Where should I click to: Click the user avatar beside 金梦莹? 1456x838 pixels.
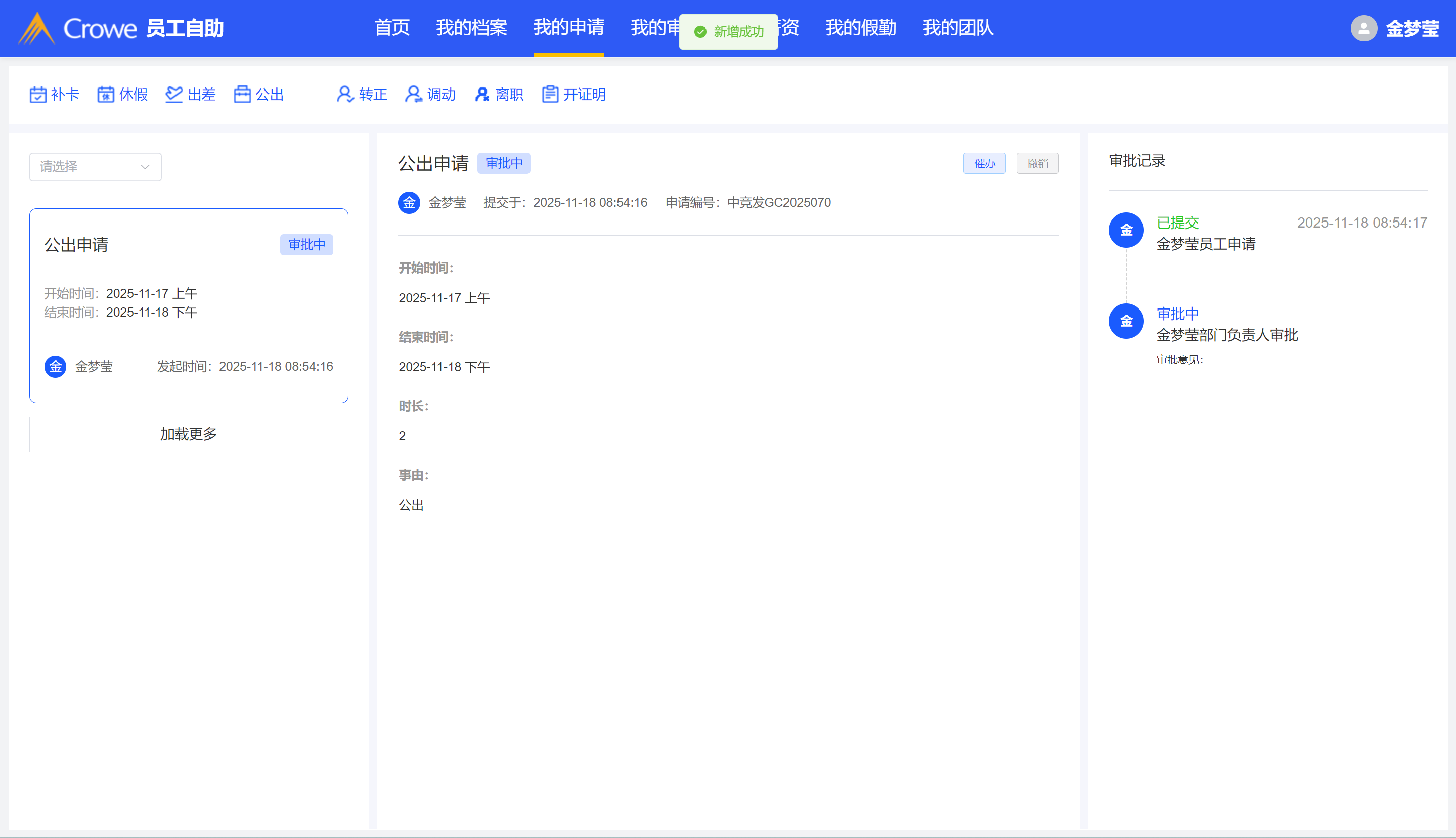click(x=1363, y=28)
